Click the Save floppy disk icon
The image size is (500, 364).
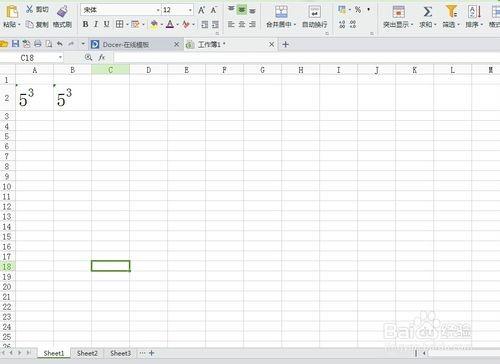pos(15,44)
